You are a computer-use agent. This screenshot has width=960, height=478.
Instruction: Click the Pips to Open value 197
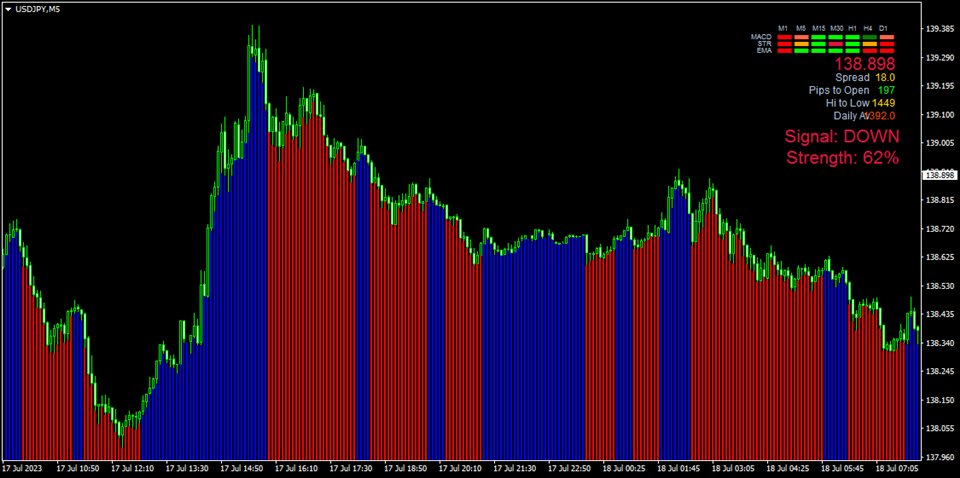pos(886,90)
